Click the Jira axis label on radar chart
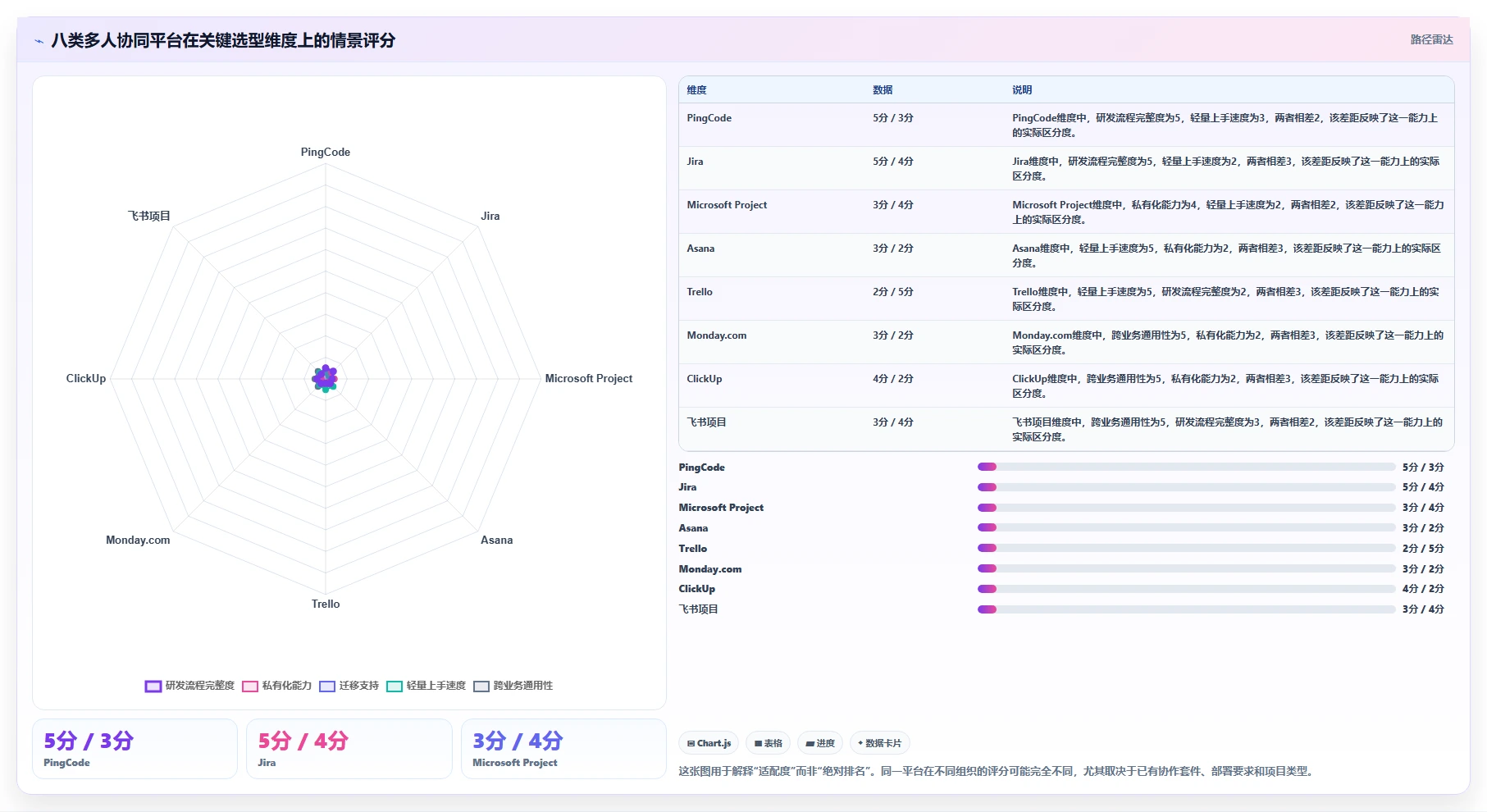The height and width of the screenshot is (812, 1487). [x=490, y=216]
